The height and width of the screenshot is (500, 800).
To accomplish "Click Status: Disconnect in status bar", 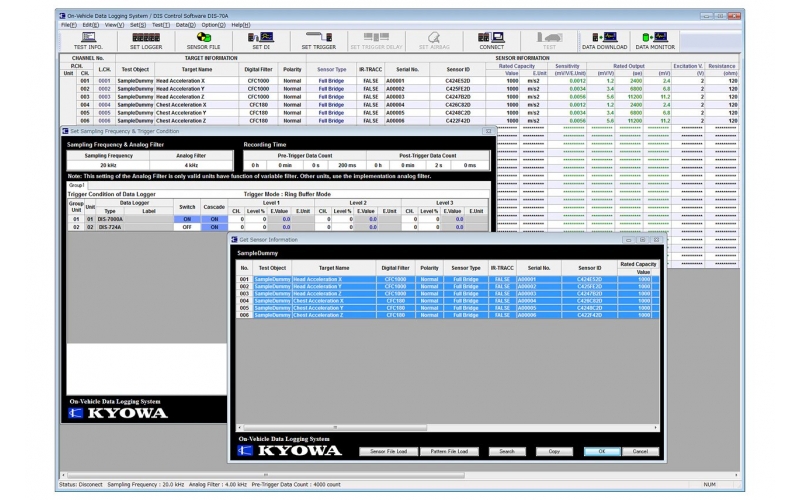I will coord(81,485).
